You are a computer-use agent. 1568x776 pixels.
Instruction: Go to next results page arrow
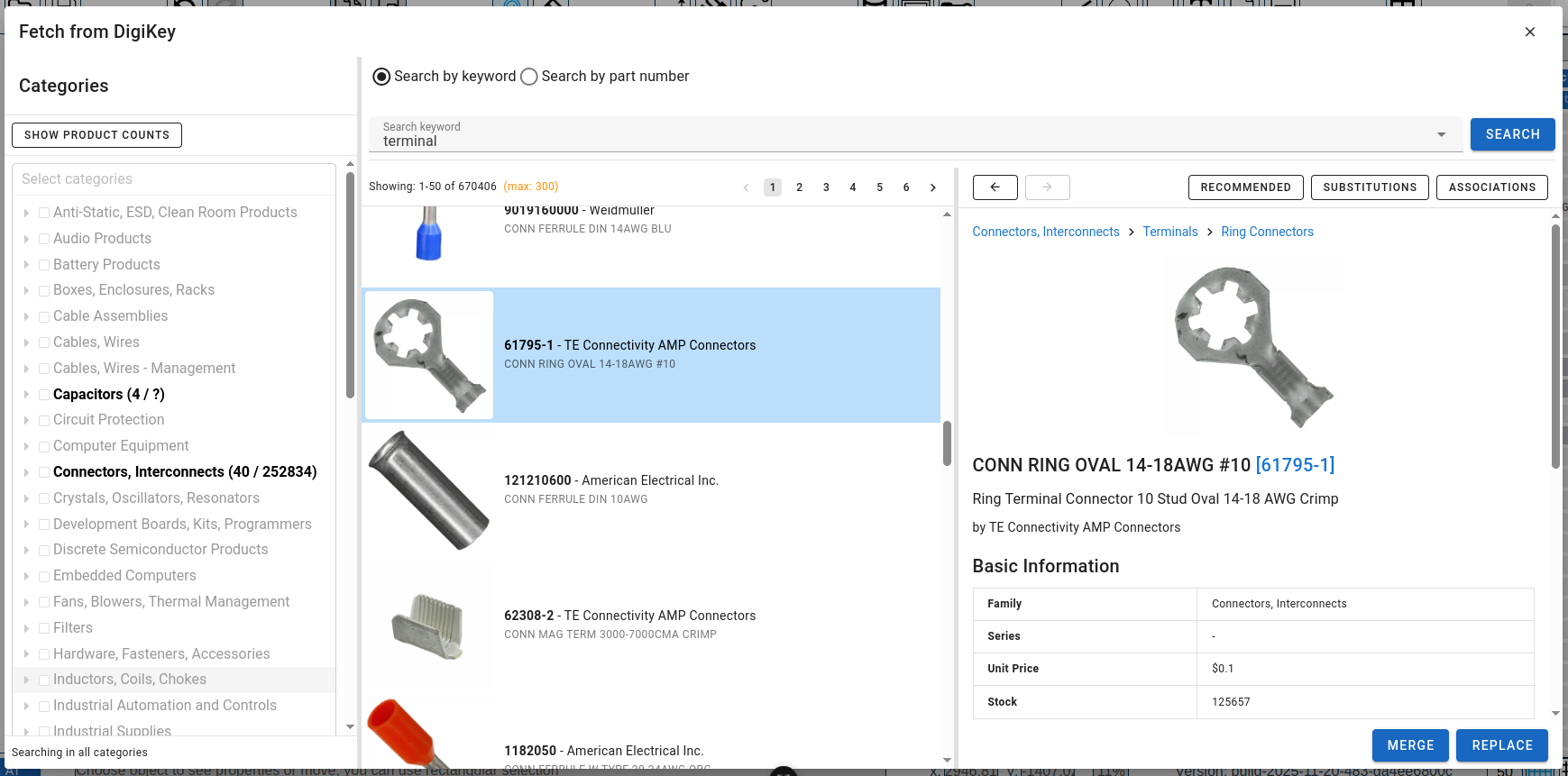(x=932, y=187)
